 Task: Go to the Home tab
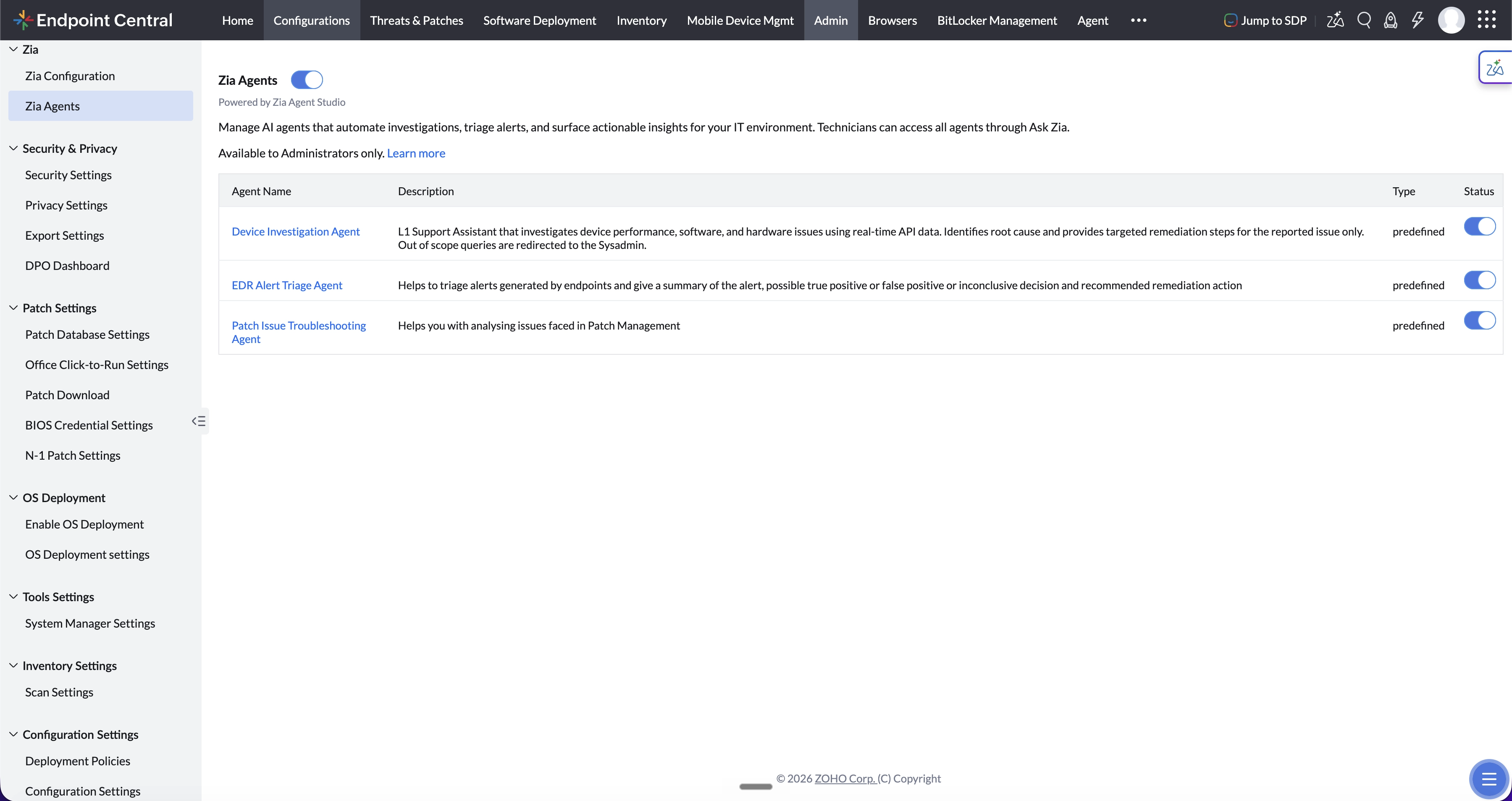[x=237, y=20]
